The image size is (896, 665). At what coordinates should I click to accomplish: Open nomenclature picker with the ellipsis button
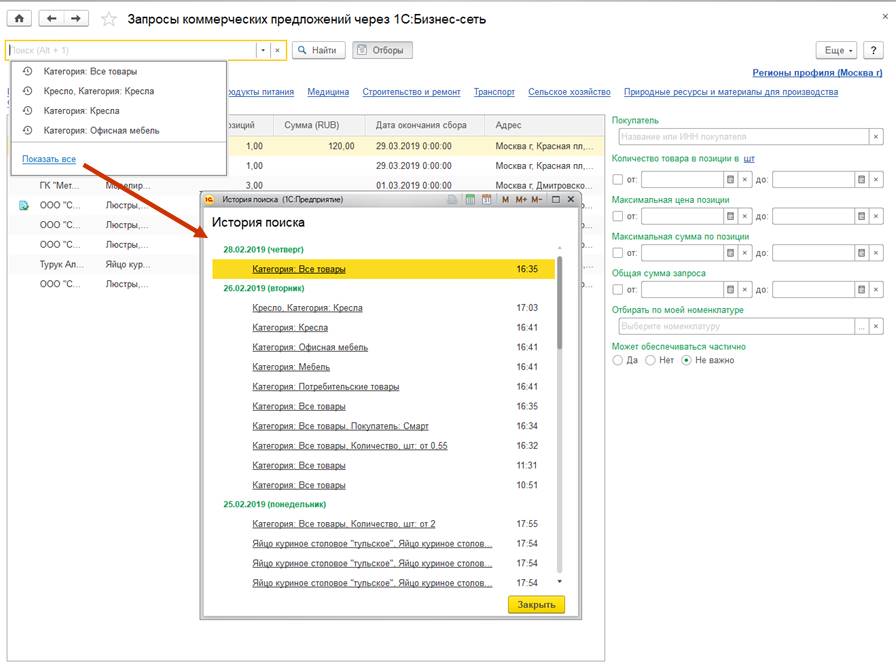pos(860,326)
